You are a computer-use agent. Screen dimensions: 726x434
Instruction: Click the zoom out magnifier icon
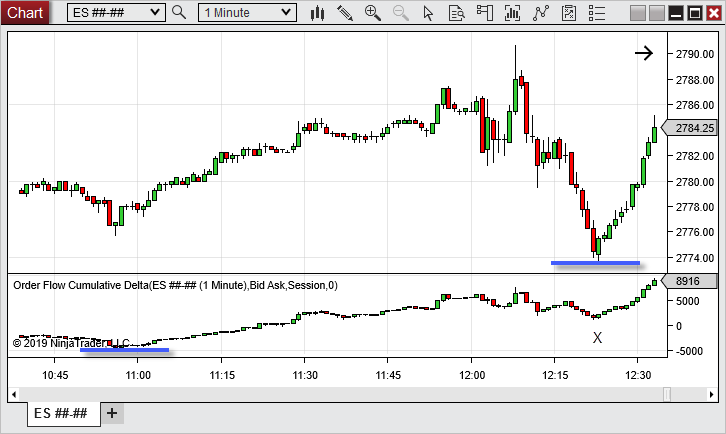[401, 12]
